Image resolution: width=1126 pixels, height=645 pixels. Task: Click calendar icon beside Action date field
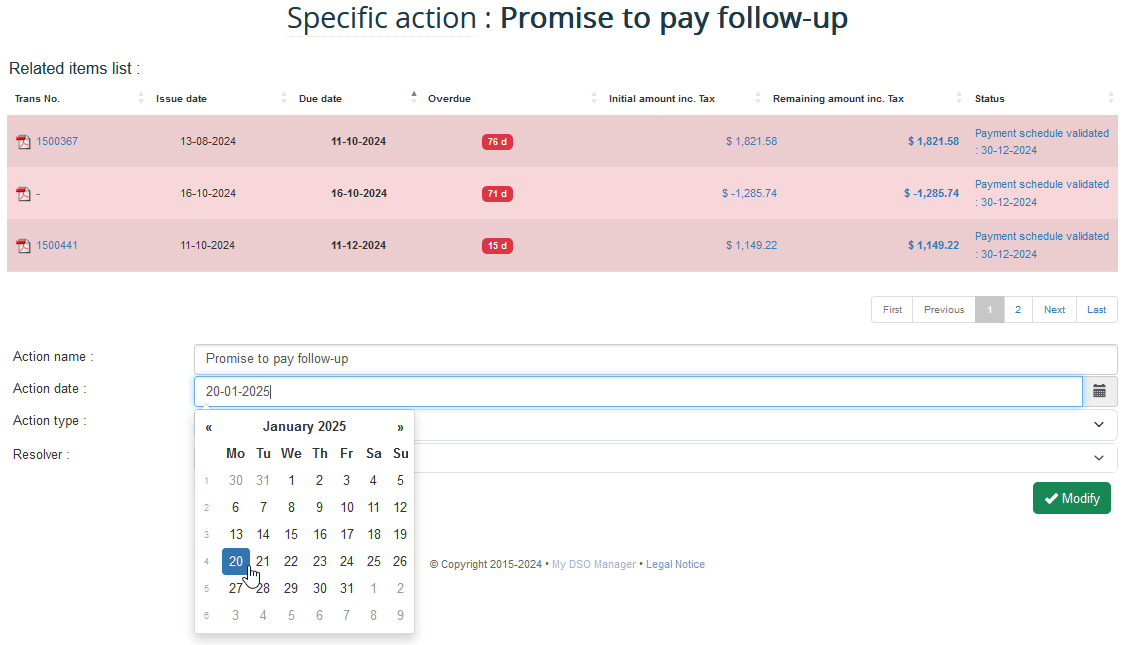click(x=1099, y=391)
